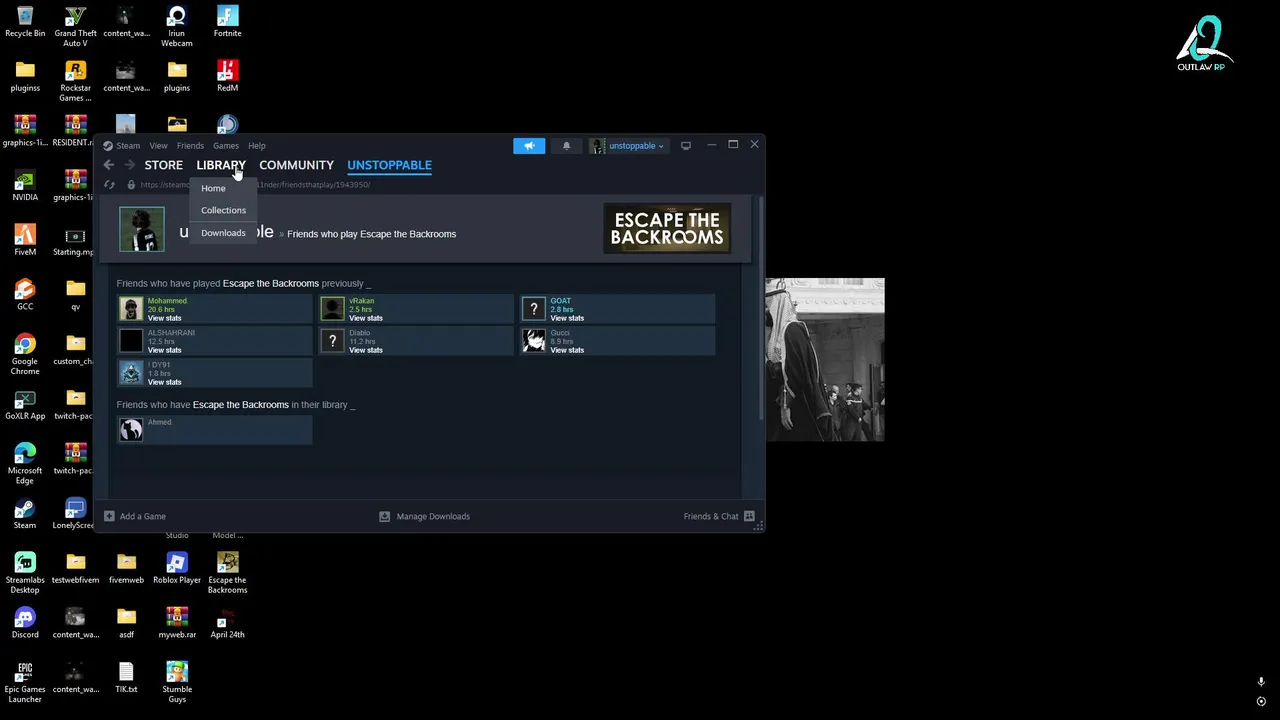Image resolution: width=1280 pixels, height=720 pixels.
Task: Open the TIK.txt file on desktop
Action: click(x=126, y=677)
